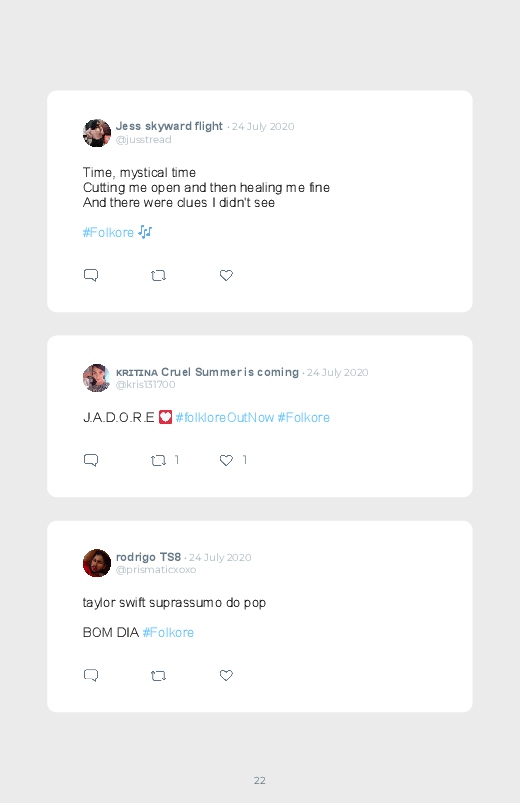Open Kritina's profile avatar
Image resolution: width=520 pixels, height=803 pixels.
pyautogui.click(x=97, y=378)
